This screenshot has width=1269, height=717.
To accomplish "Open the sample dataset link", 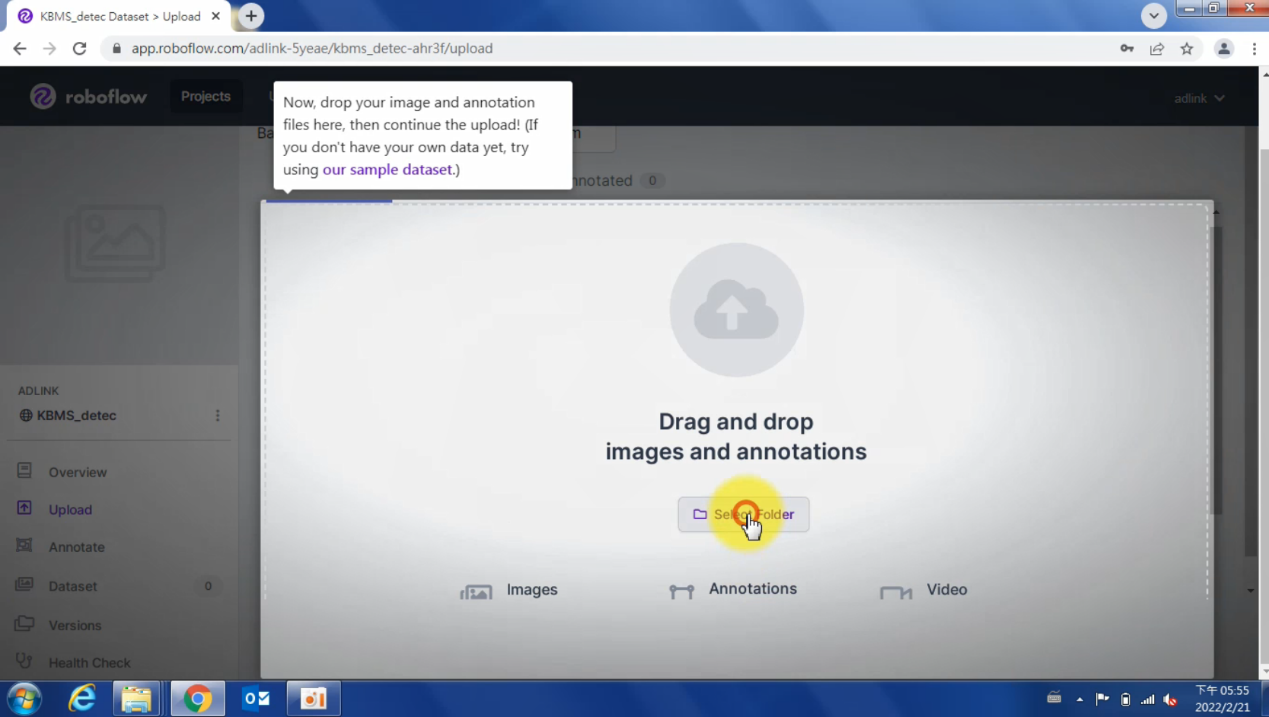I will pos(387,170).
